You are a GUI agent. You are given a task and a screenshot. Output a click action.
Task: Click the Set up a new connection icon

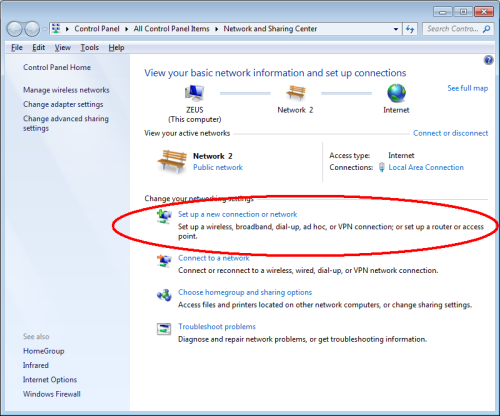pos(164,217)
